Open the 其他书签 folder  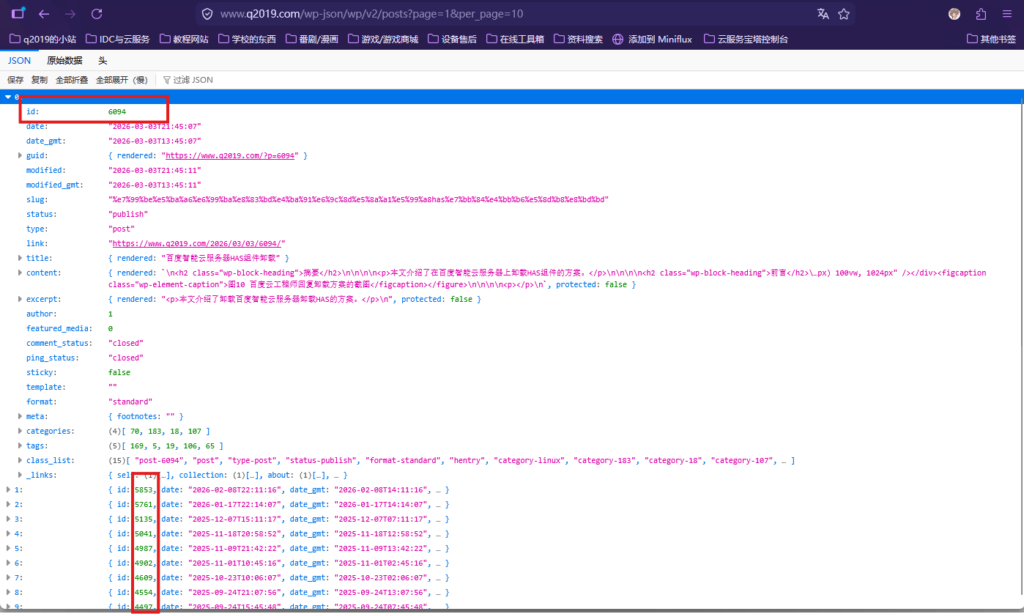point(994,38)
